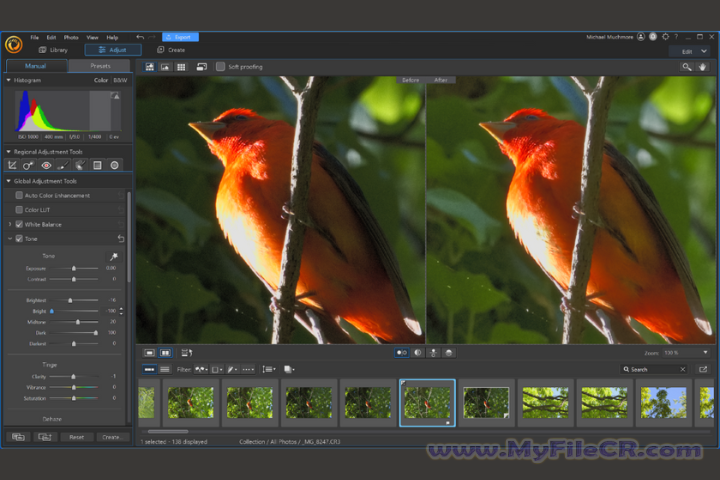Select the Pan hand tool
Screen dimensions: 720x480
703,67
